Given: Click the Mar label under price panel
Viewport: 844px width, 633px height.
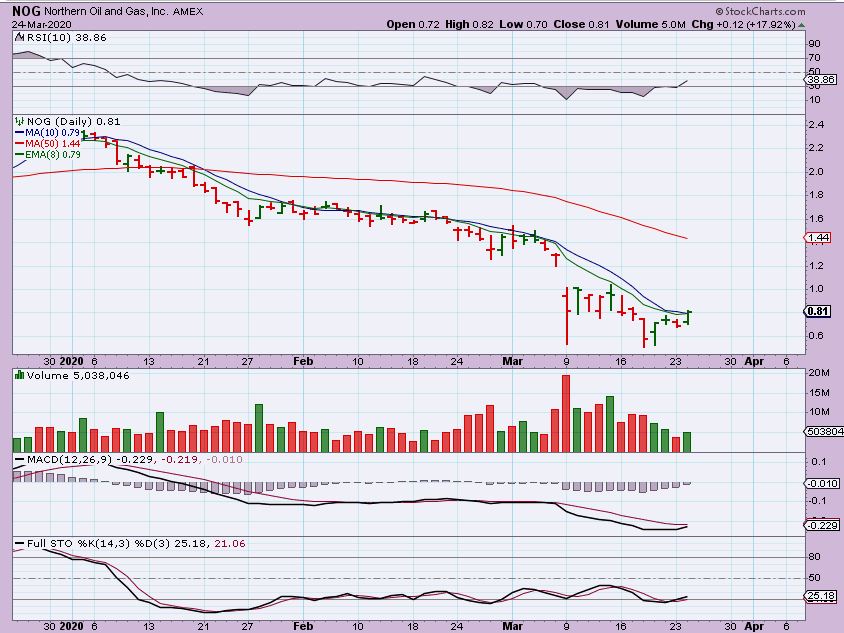Looking at the screenshot, I should (512, 361).
